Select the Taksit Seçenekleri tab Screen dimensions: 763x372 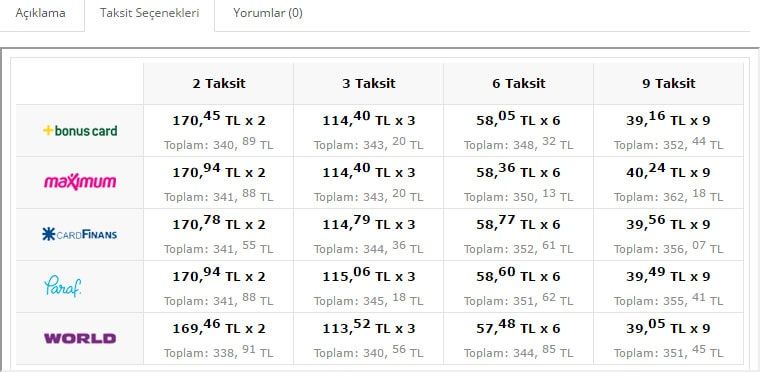149,13
